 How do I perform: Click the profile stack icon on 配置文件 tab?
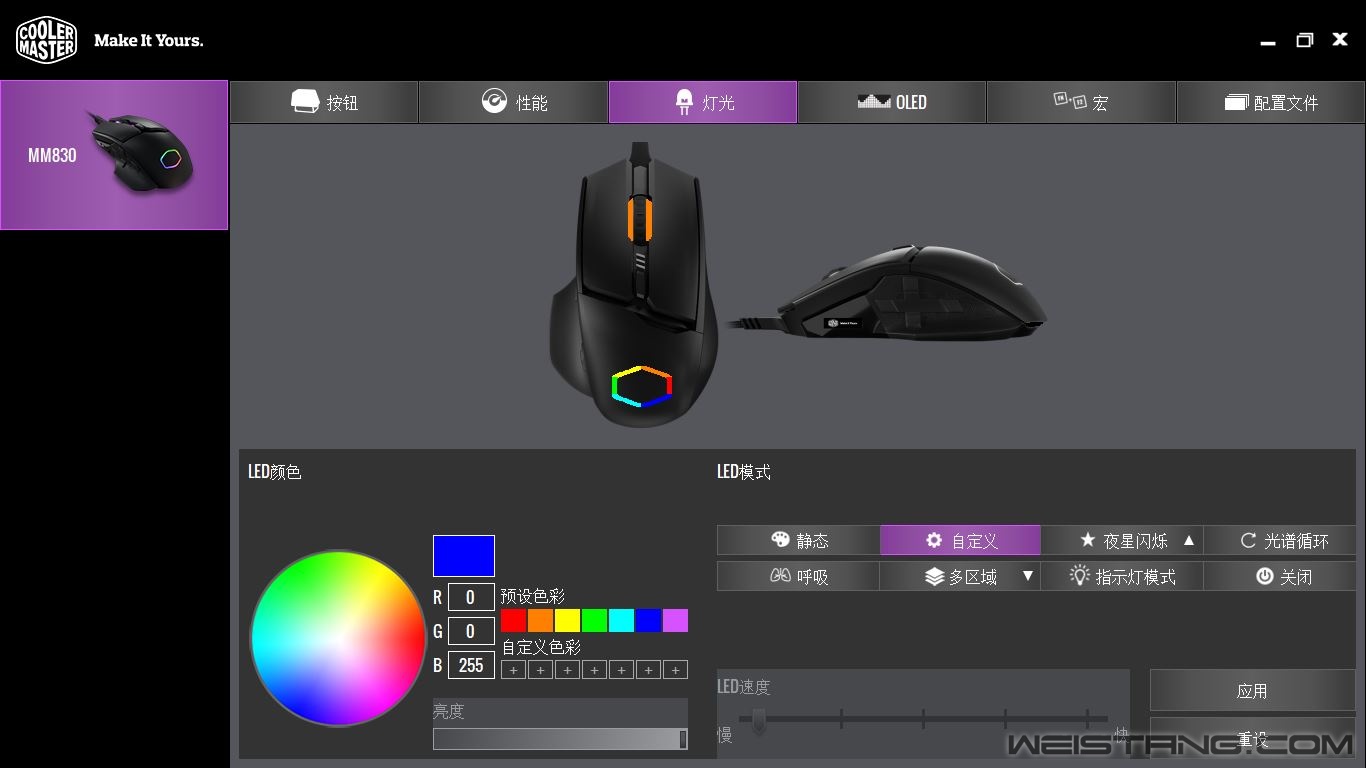(1237, 102)
